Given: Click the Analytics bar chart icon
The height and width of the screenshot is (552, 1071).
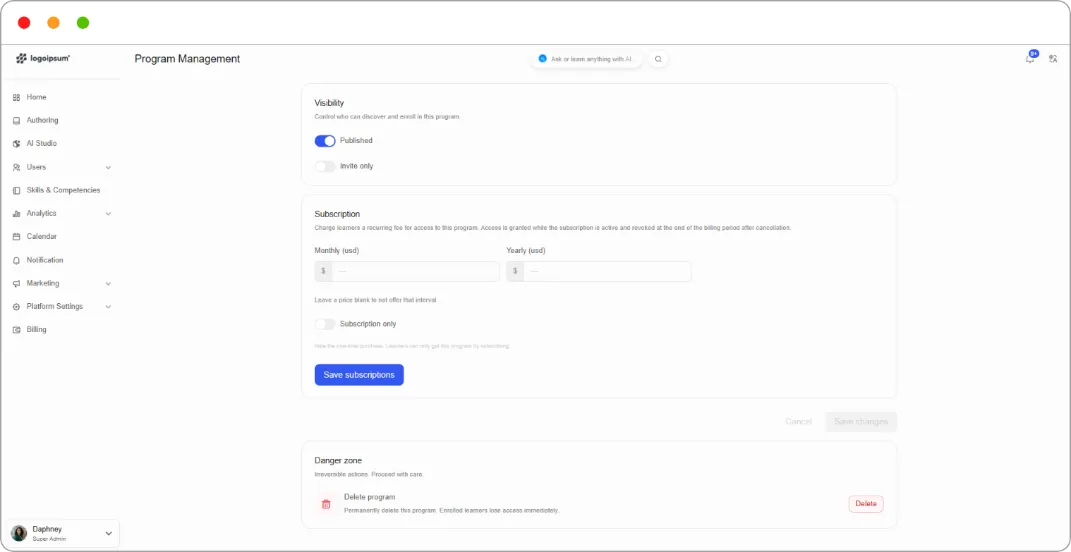Looking at the screenshot, I should pos(16,214).
